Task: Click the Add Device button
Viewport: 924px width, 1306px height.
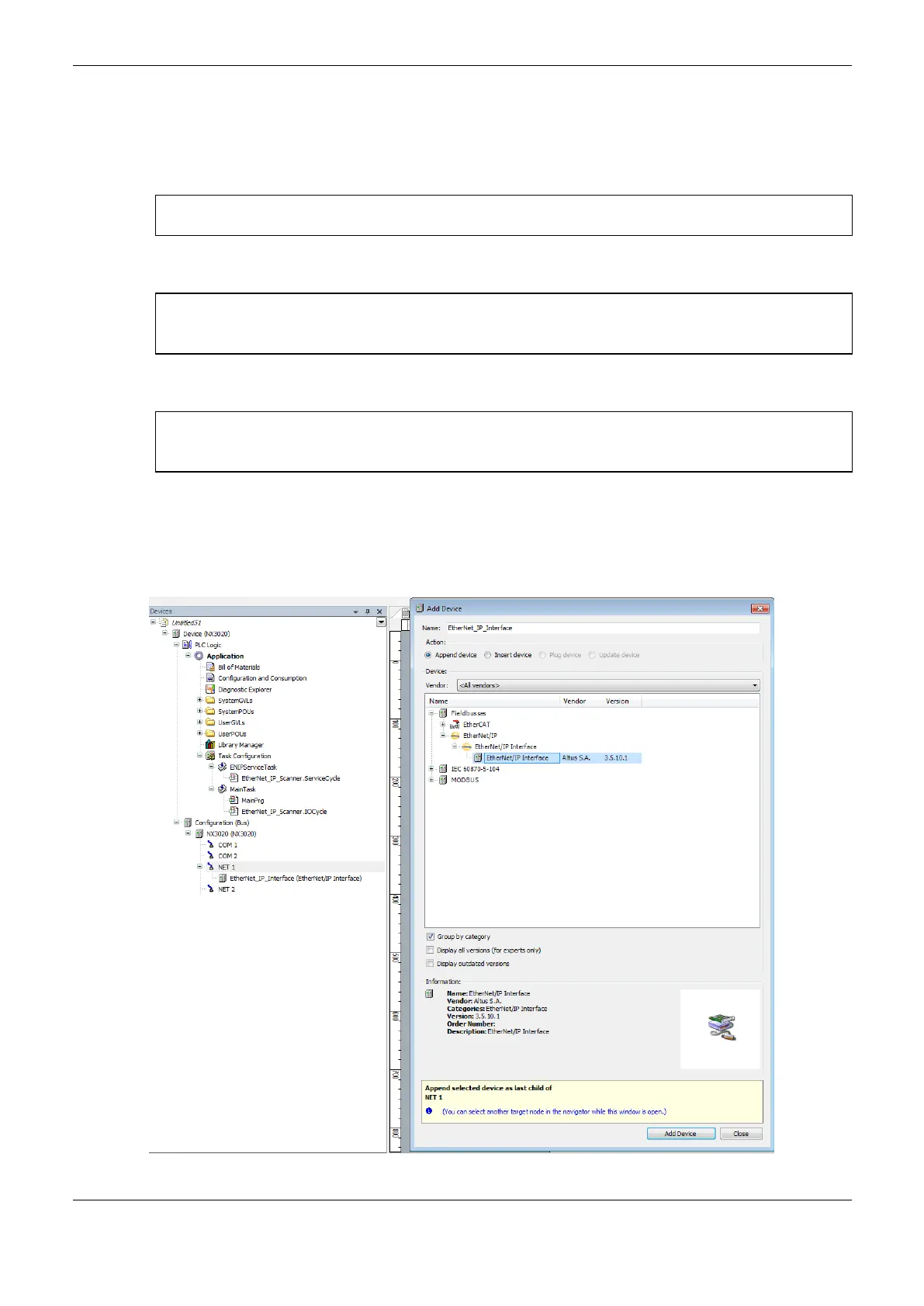Action: click(680, 1134)
